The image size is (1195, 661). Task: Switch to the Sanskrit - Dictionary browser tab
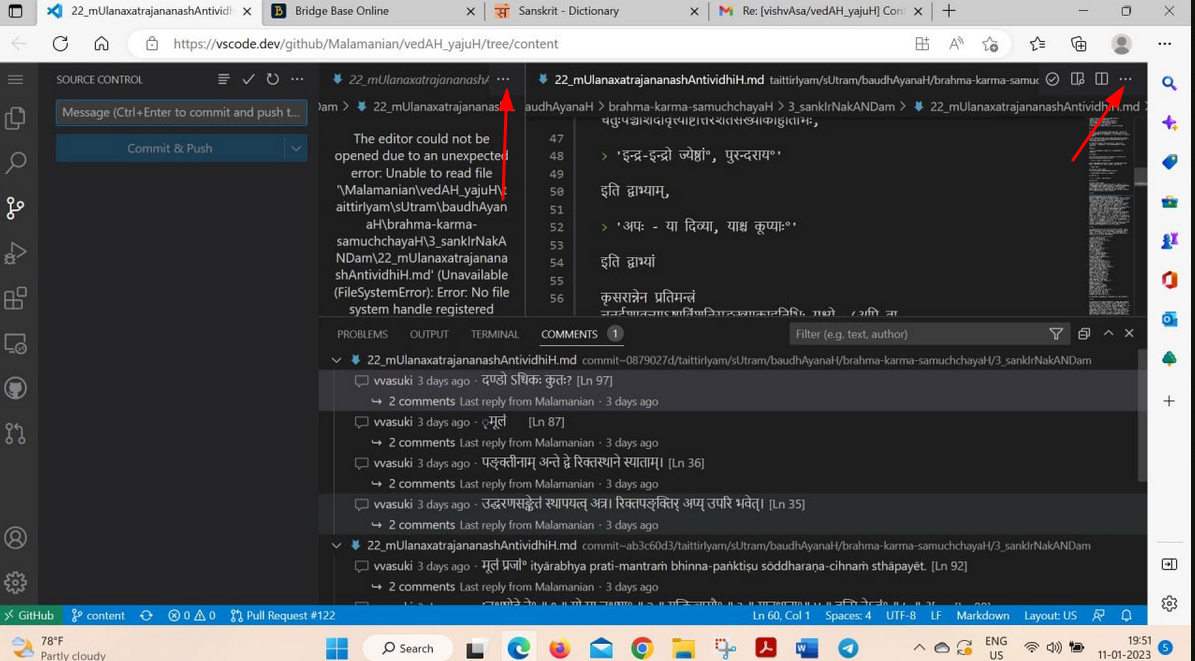click(x=595, y=11)
